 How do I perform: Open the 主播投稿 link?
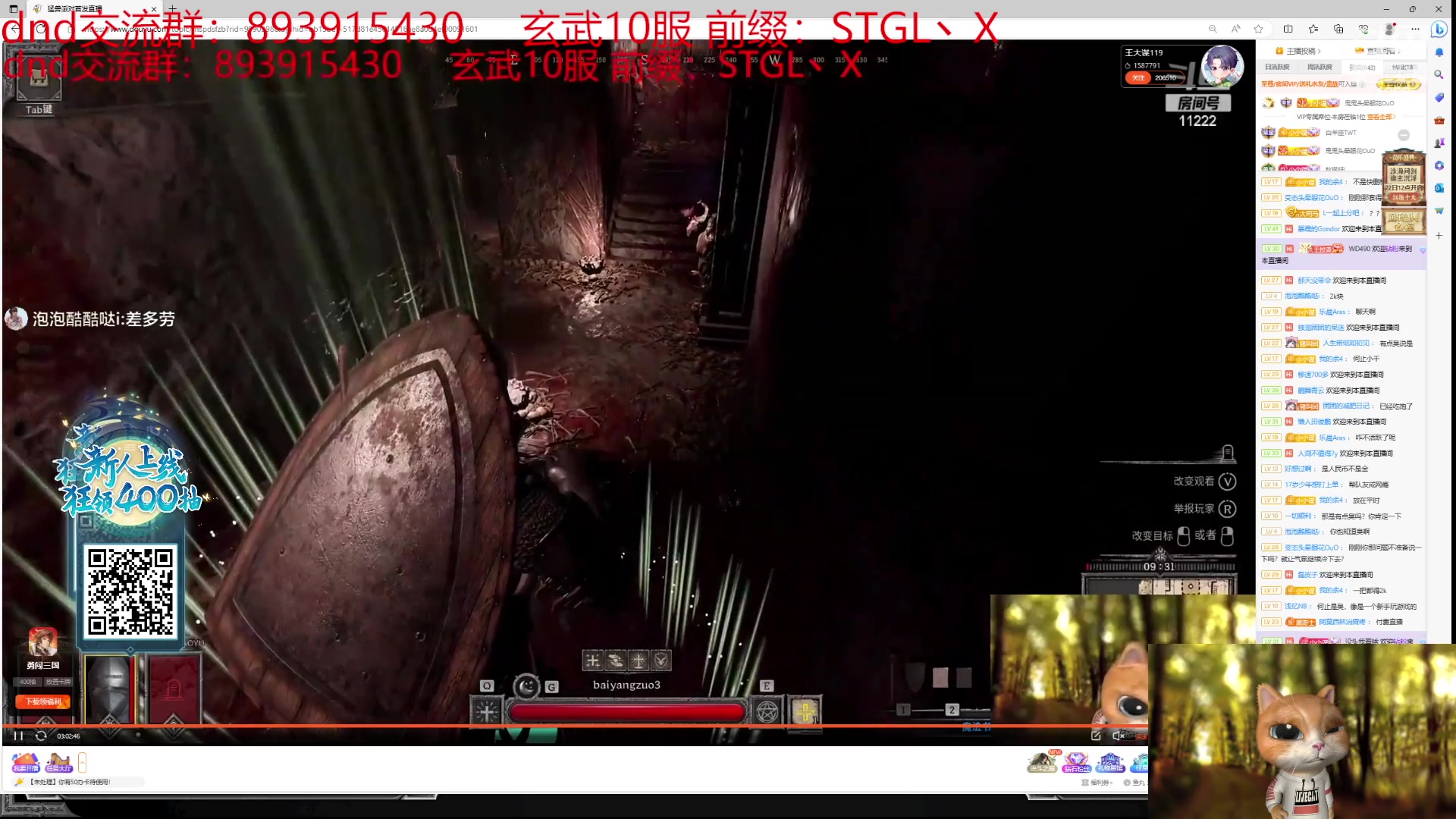pos(1298,51)
